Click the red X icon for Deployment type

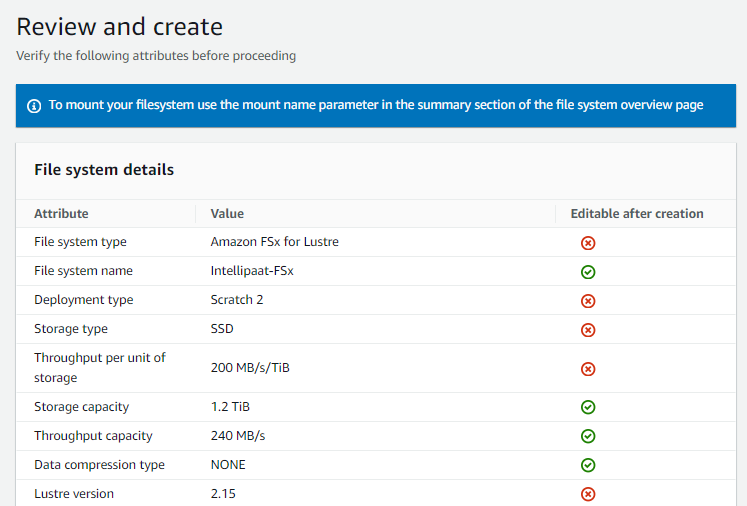coord(588,301)
